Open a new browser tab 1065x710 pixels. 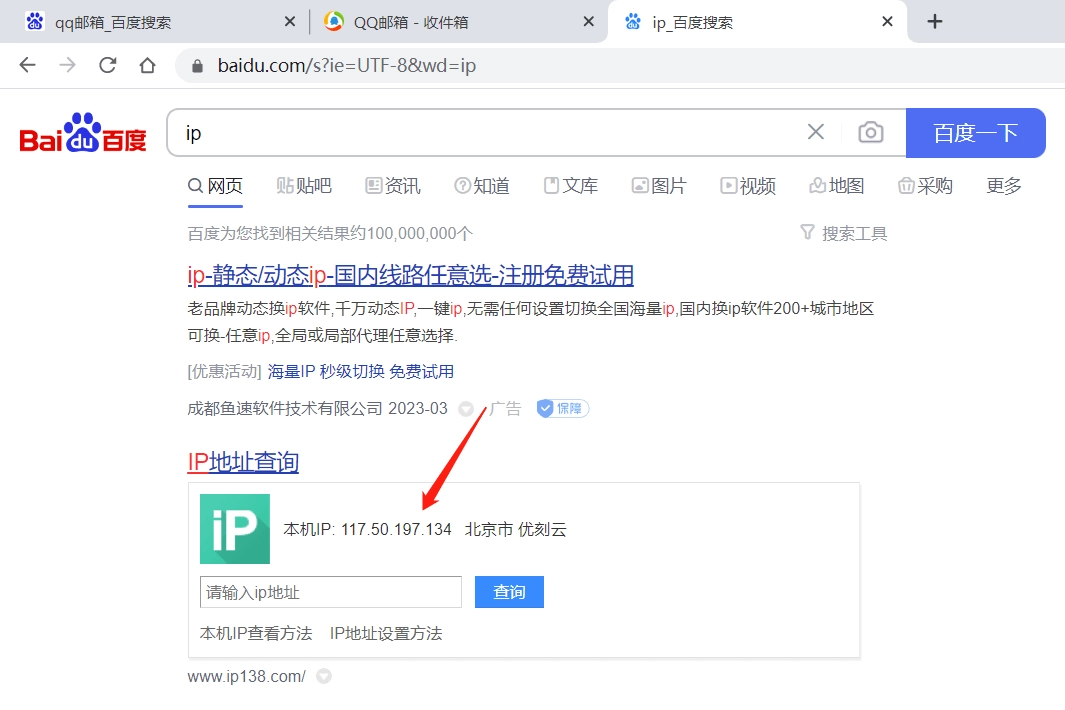tap(935, 22)
